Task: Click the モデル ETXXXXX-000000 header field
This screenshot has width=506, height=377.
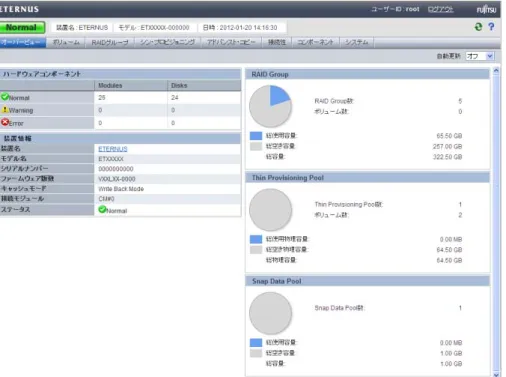Action: (154, 28)
